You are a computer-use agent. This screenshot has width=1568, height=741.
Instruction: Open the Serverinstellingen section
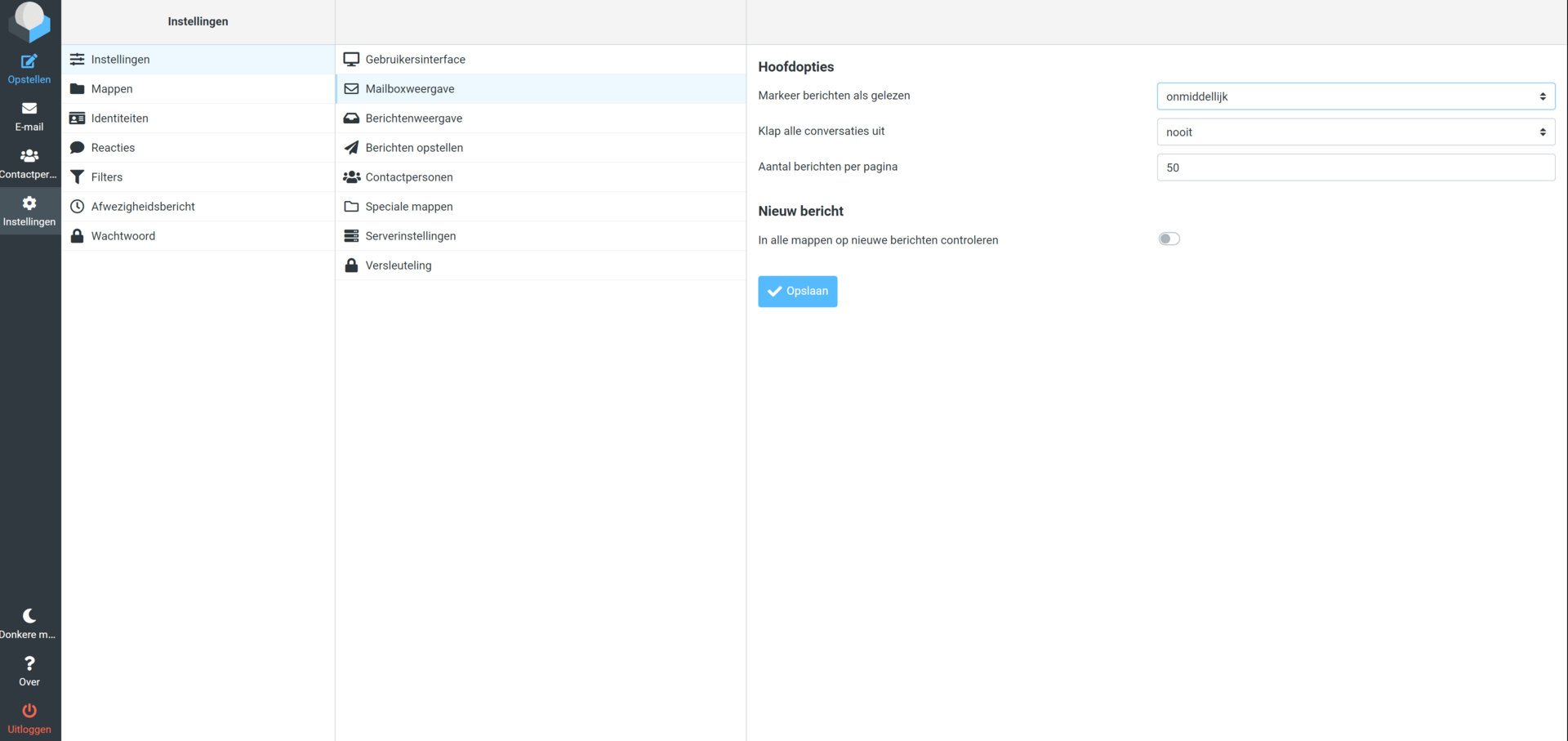click(x=541, y=236)
